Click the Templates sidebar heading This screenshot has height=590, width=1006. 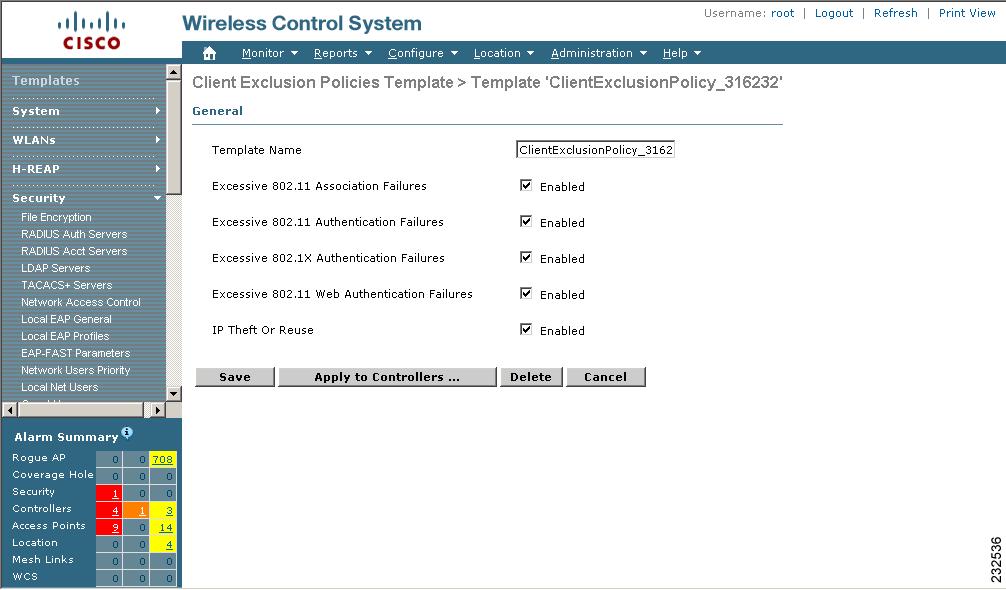click(x=46, y=81)
